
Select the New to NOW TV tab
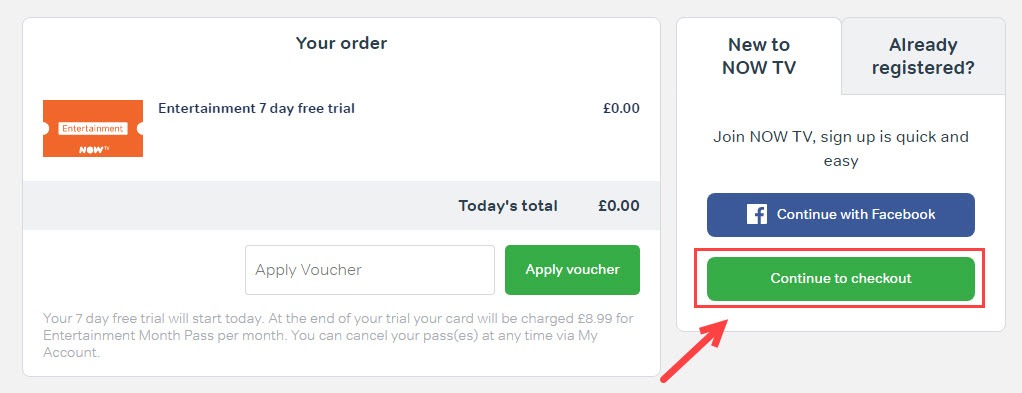pyautogui.click(x=759, y=56)
